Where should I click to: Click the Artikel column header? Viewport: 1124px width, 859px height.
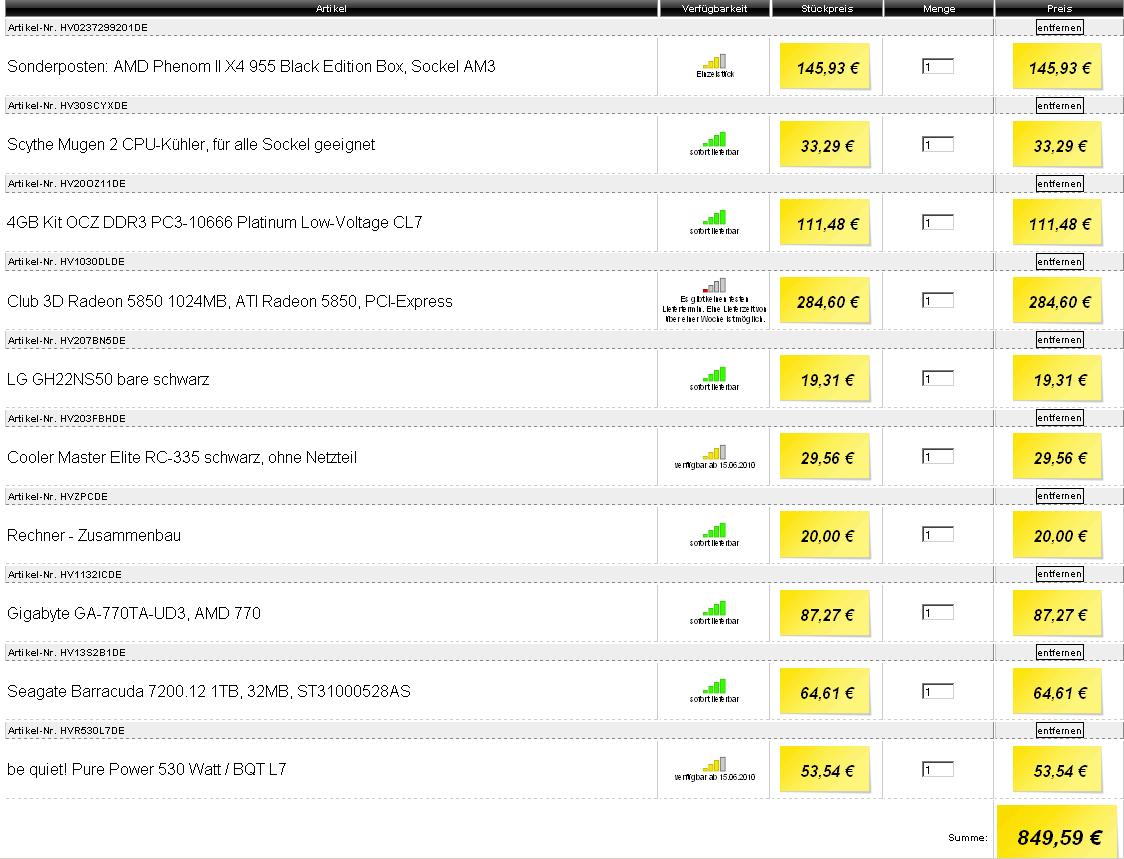(x=330, y=9)
